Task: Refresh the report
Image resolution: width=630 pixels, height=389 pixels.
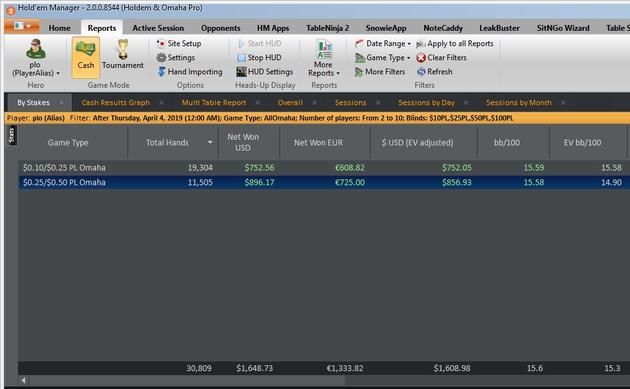Action: [x=435, y=72]
